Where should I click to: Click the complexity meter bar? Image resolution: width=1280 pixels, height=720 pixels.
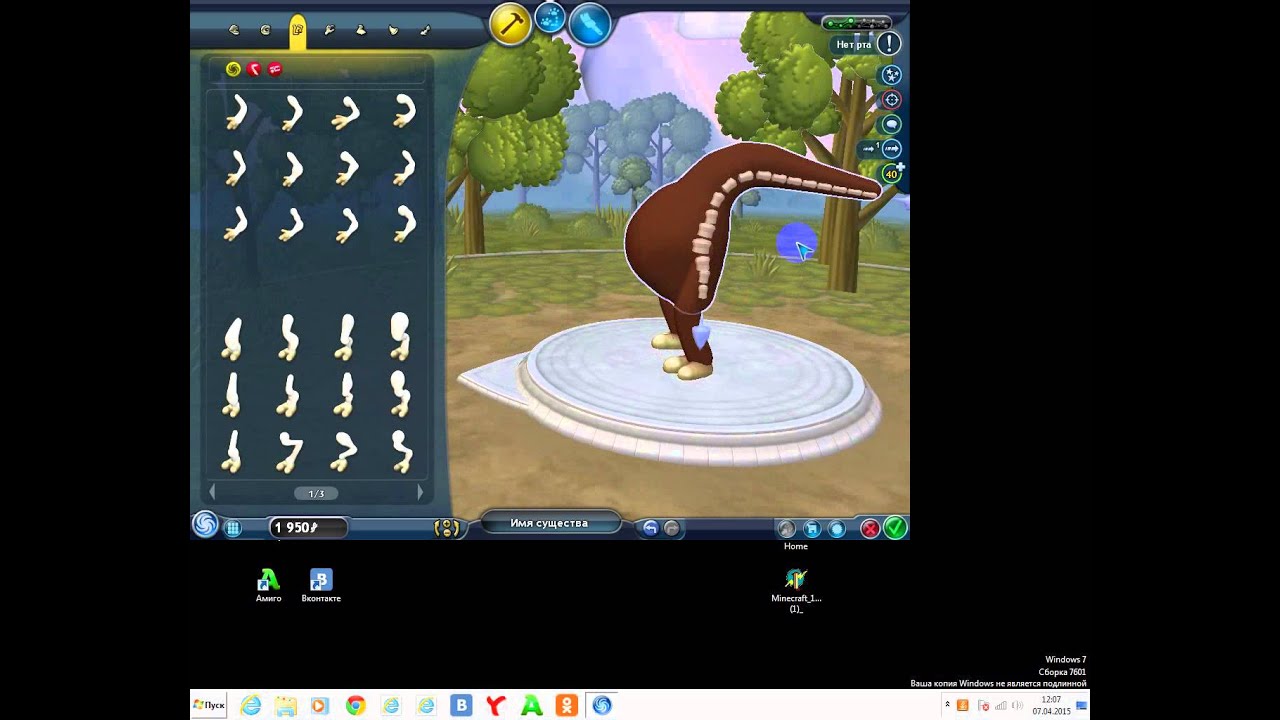[856, 22]
